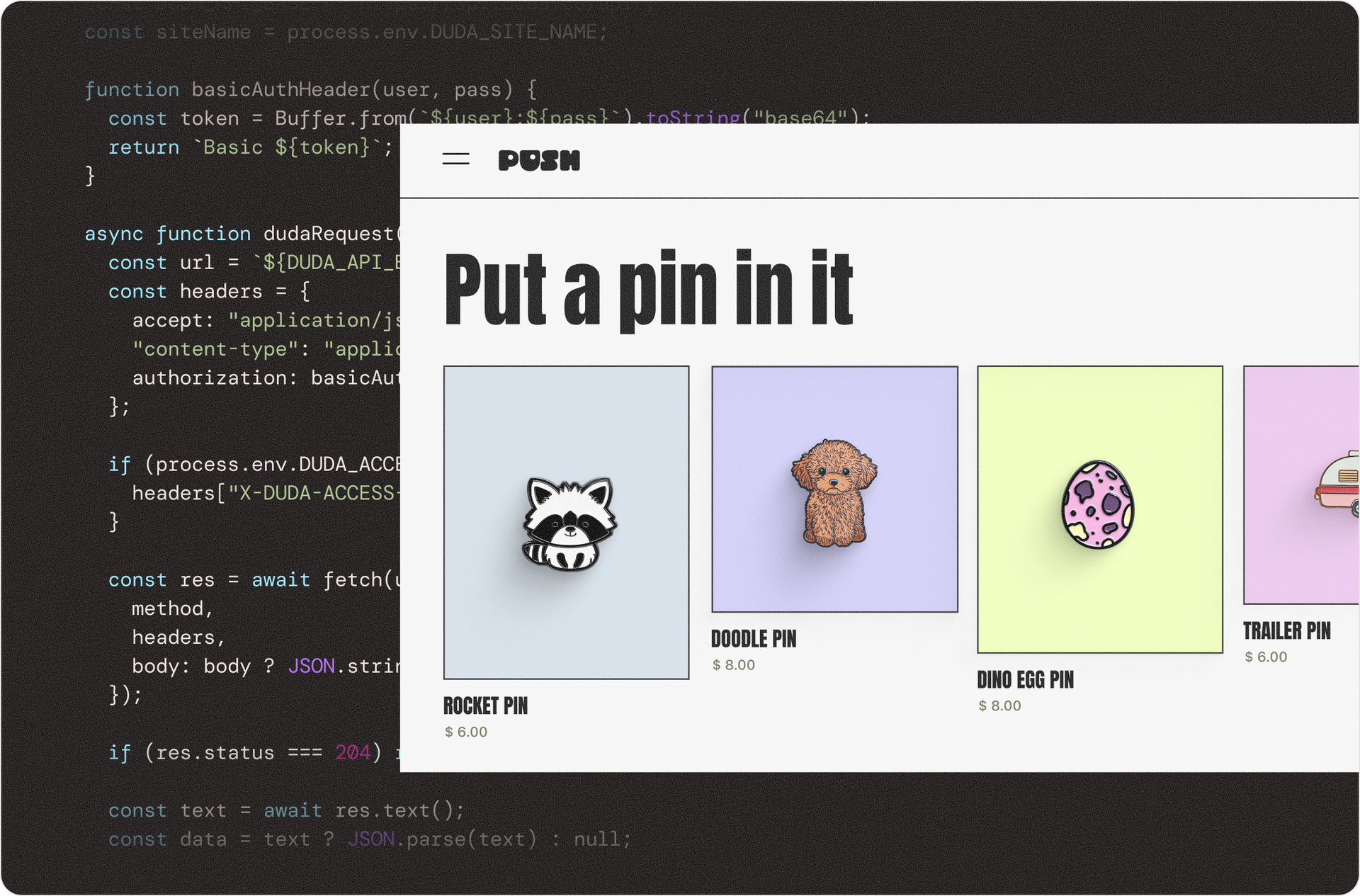Click the Trailer Pin $6.00 price
Viewport: 1360px width, 896px height.
pyautogui.click(x=1266, y=657)
